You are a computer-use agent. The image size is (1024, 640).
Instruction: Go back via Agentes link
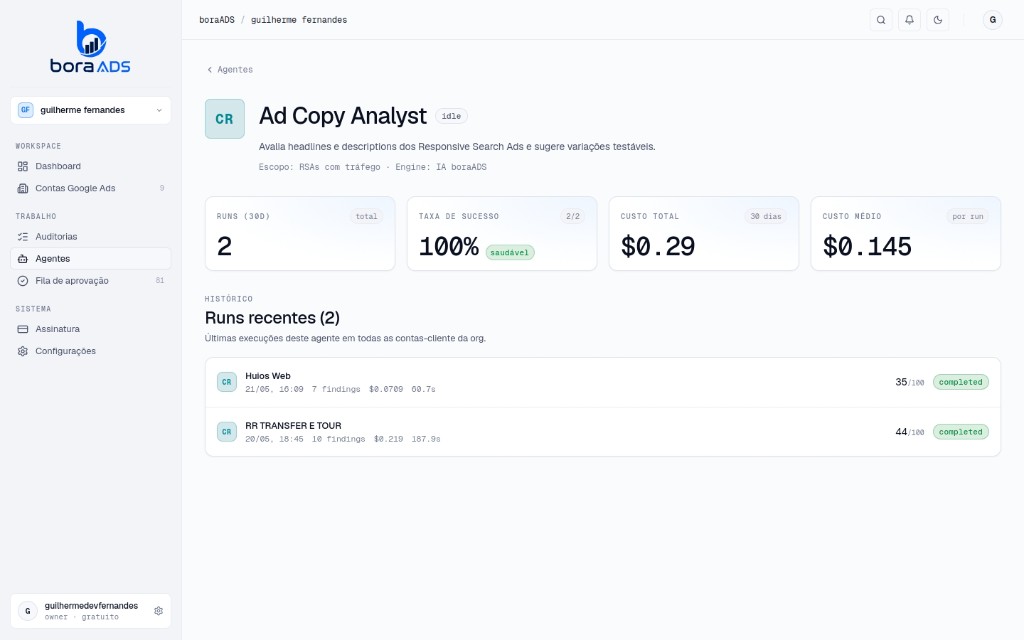[x=230, y=70]
